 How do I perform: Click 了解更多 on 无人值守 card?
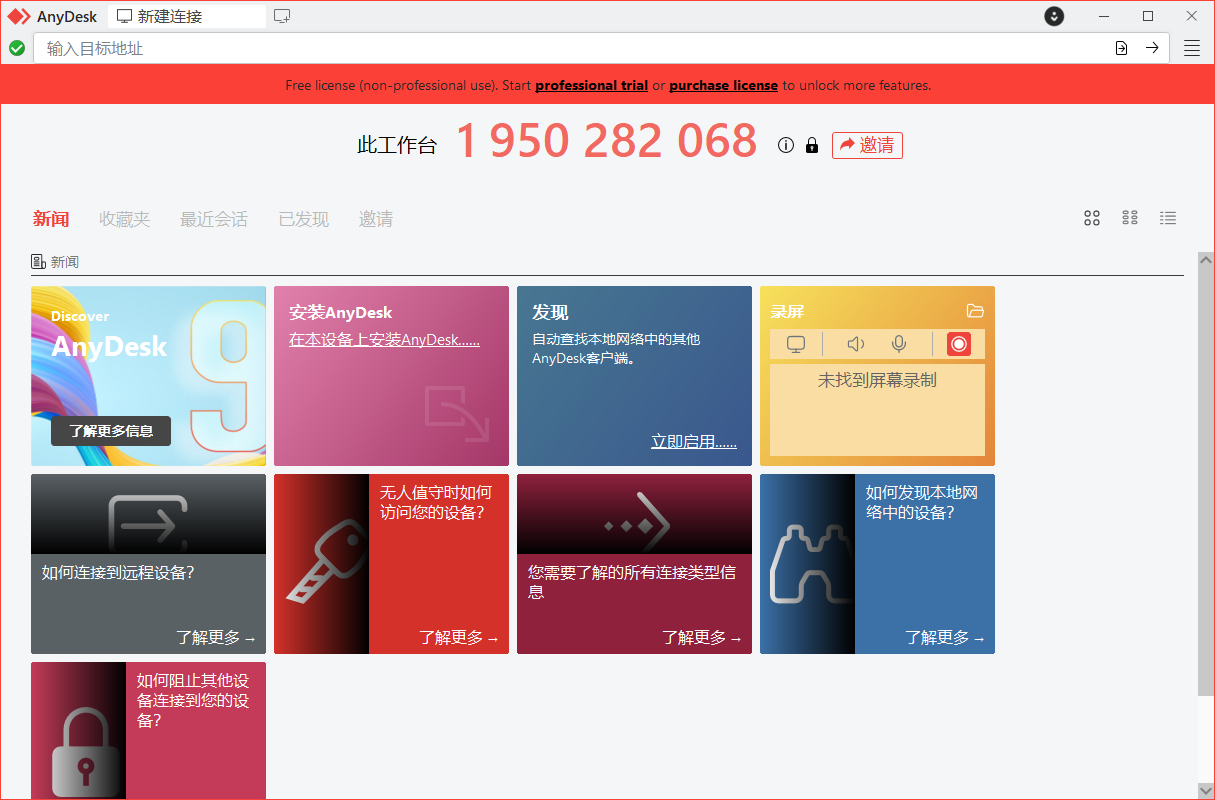pyautogui.click(x=459, y=637)
